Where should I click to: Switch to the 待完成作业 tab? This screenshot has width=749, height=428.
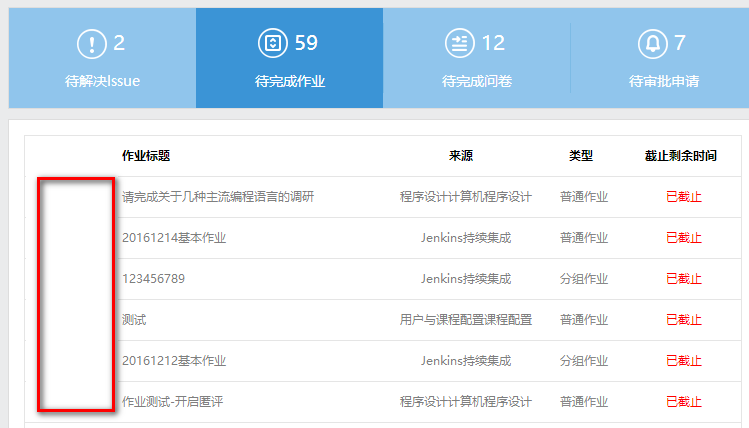(289, 58)
